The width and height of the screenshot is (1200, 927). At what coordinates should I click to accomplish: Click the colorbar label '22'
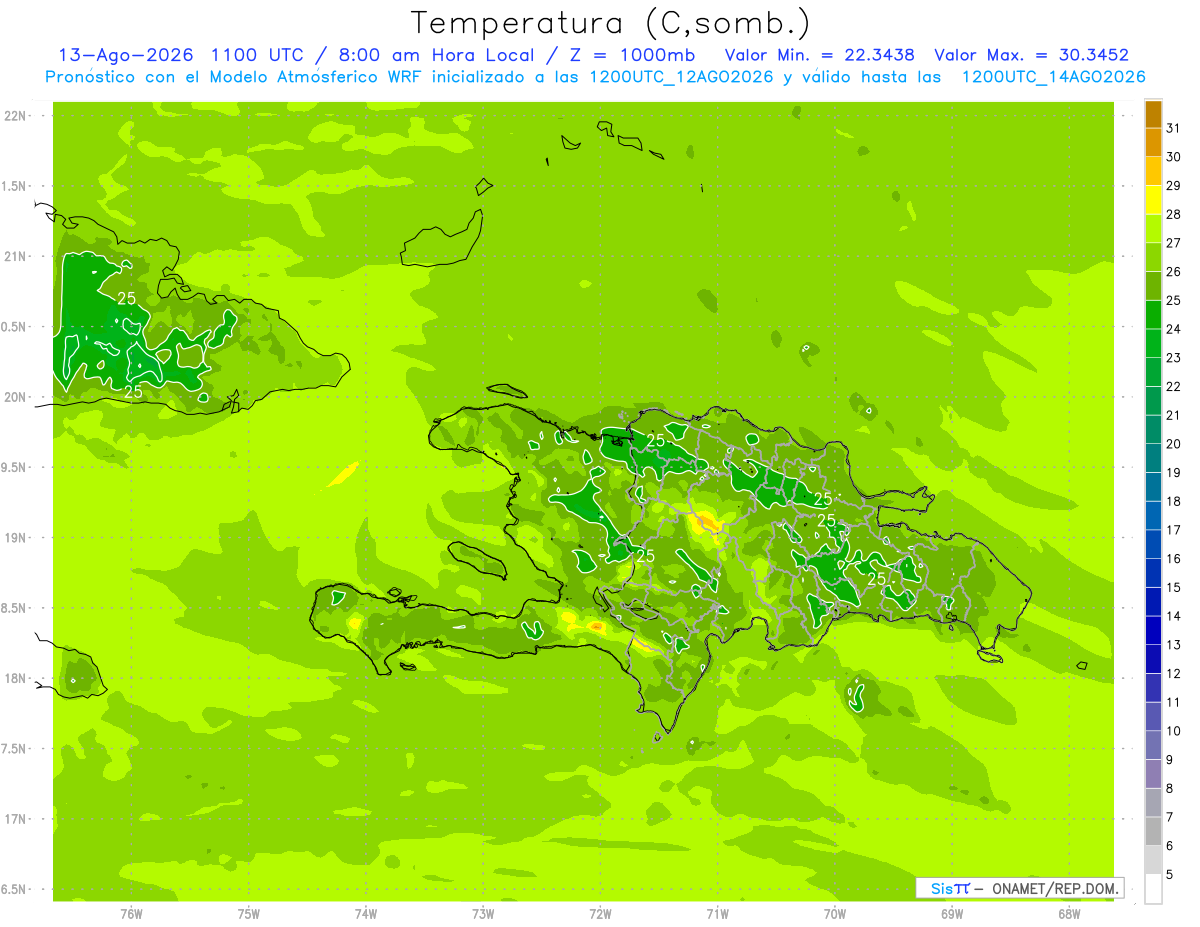coord(1174,386)
